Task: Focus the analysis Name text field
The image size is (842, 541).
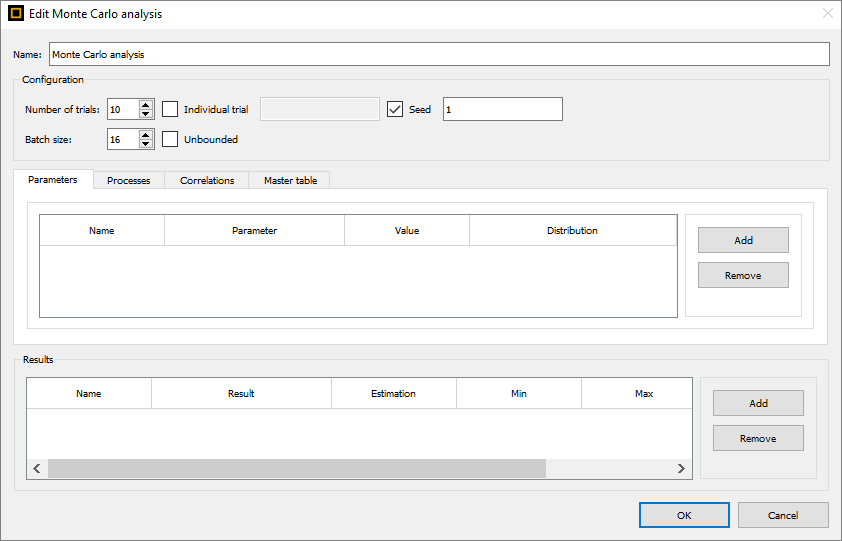Action: [439, 54]
